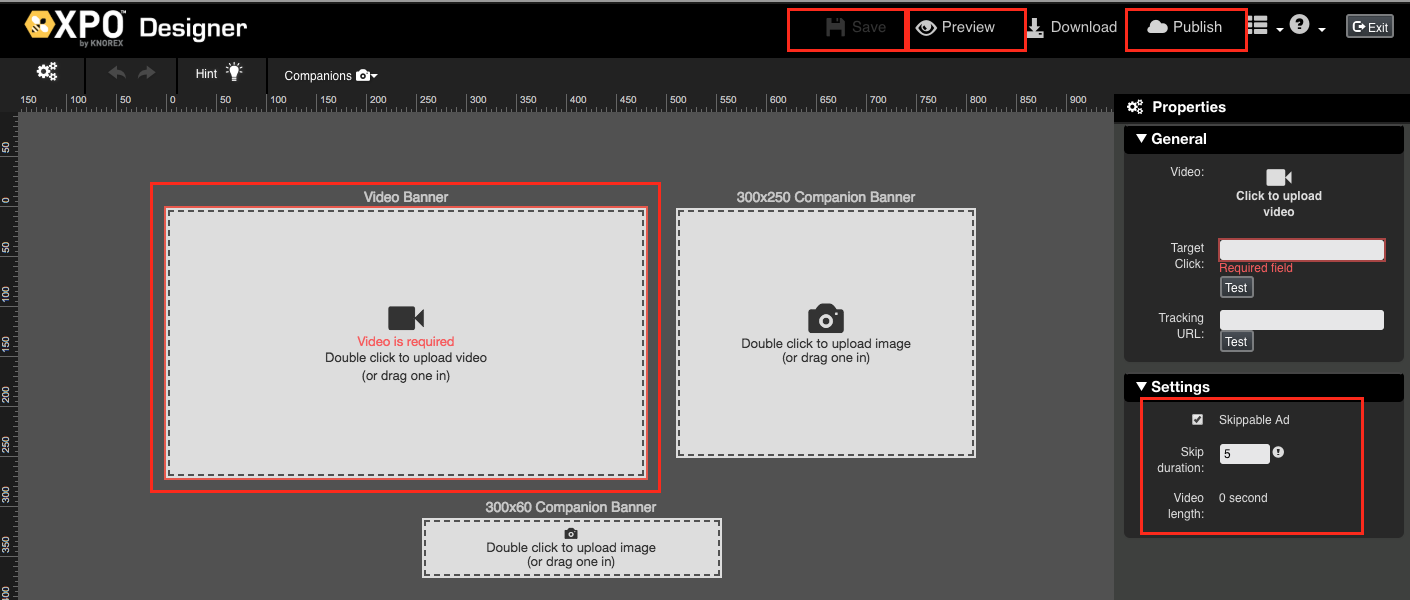Click the redo arrow icon

click(147, 73)
